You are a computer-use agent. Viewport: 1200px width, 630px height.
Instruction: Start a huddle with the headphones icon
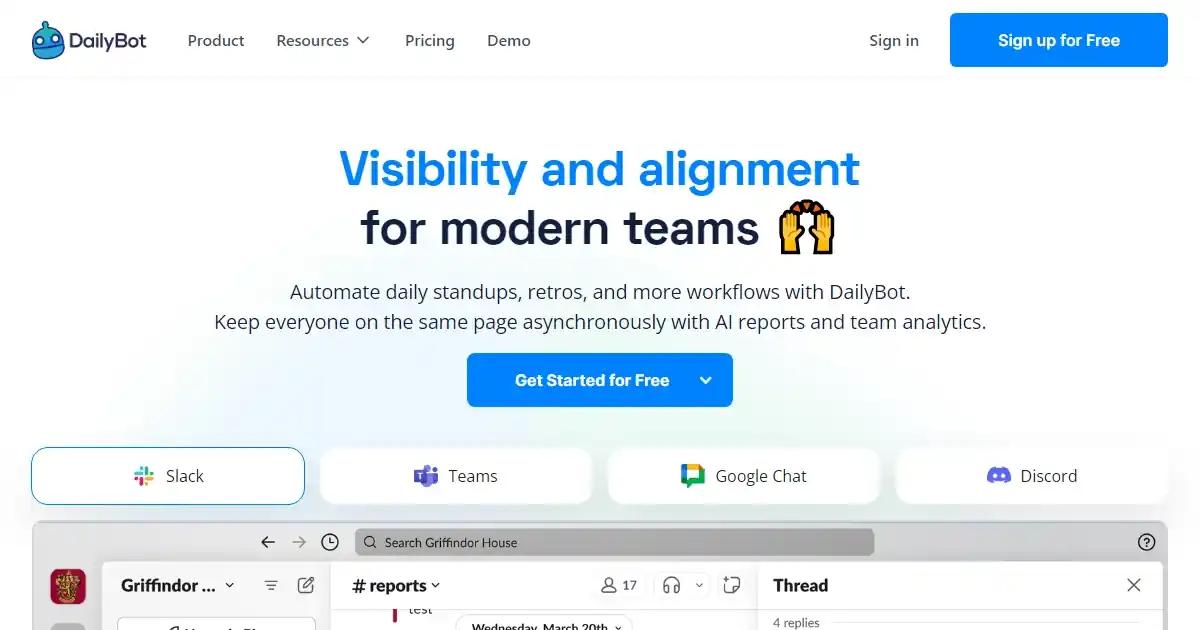point(672,585)
